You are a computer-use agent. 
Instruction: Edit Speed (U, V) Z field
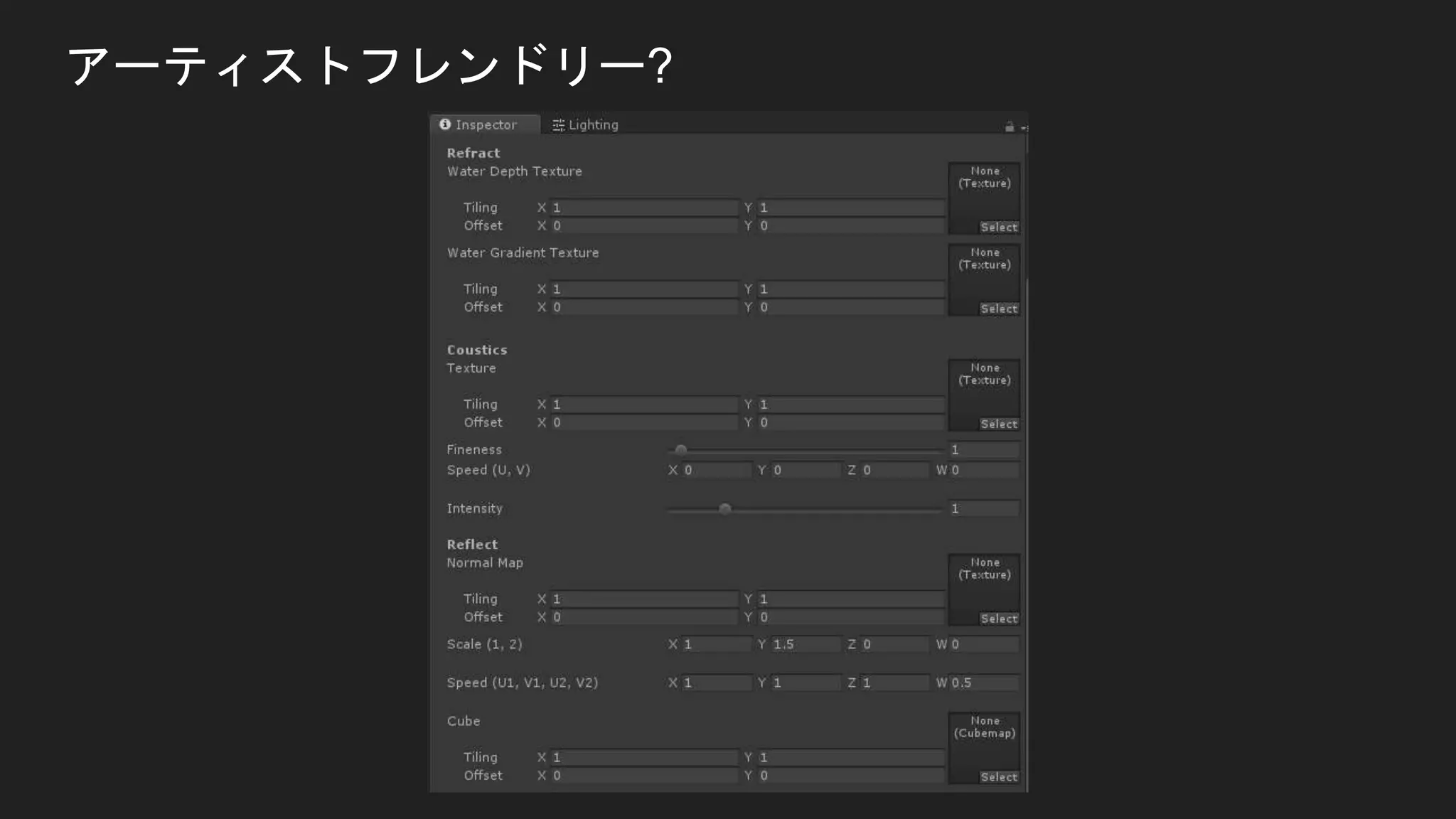[x=894, y=470]
